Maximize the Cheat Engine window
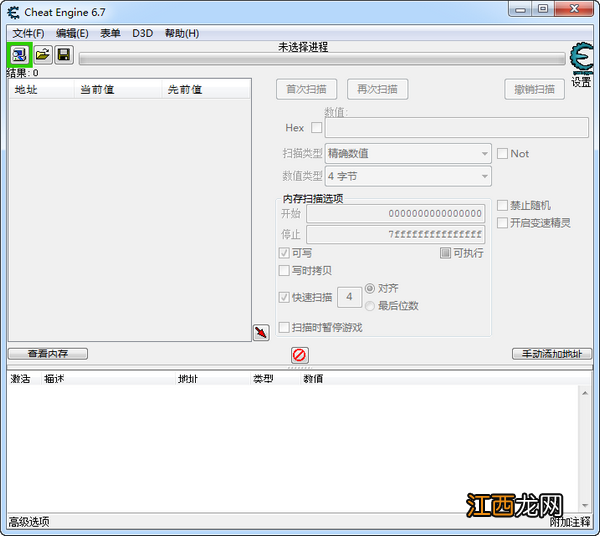Screen dimensions: 600x536 pos(543,9)
